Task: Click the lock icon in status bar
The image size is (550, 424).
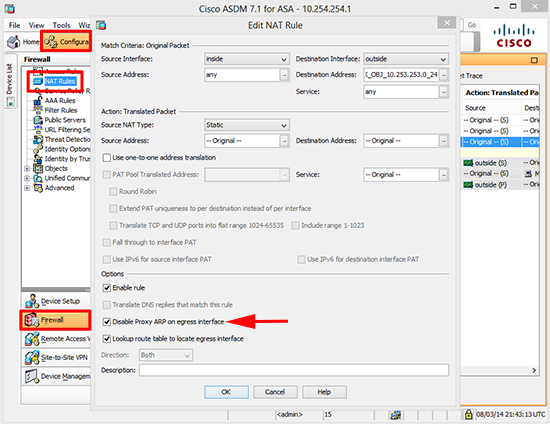Action: point(468,414)
